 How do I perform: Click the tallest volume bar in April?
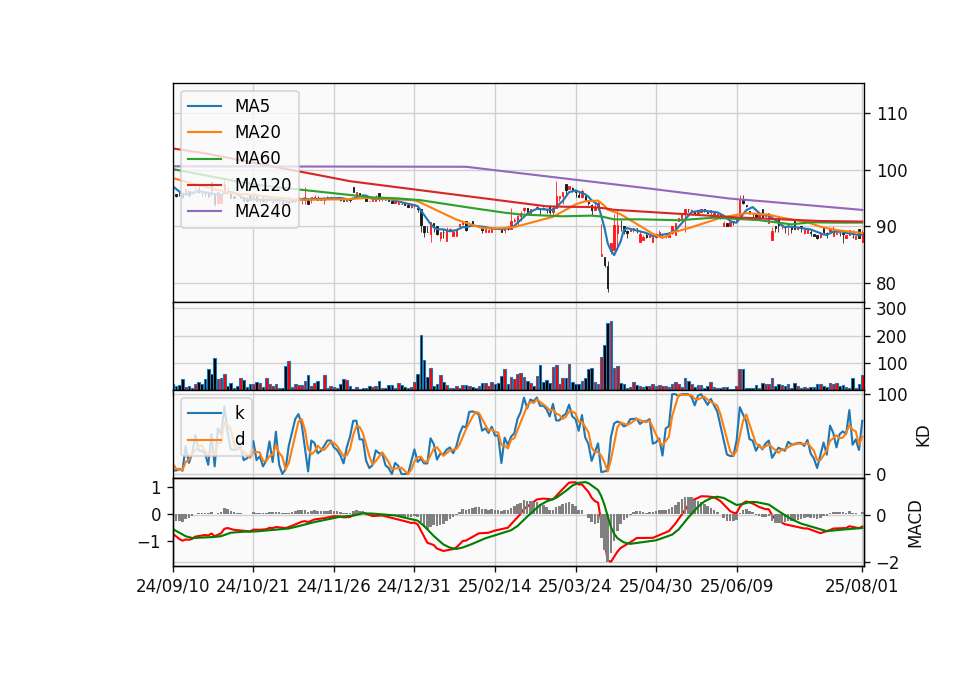coord(611,356)
